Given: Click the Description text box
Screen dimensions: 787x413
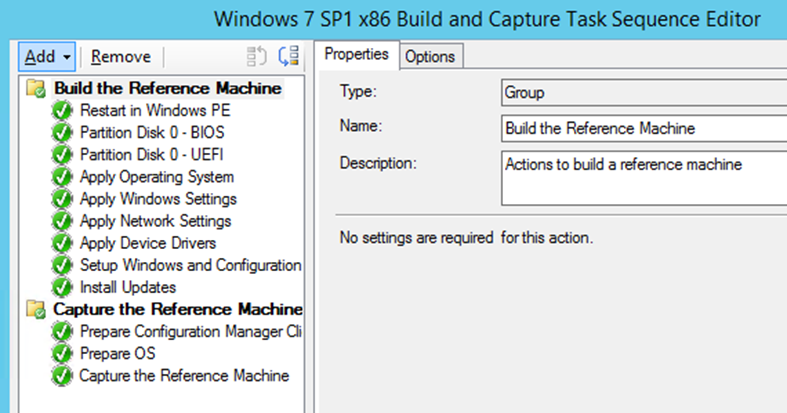Looking at the screenshot, I should (x=644, y=178).
